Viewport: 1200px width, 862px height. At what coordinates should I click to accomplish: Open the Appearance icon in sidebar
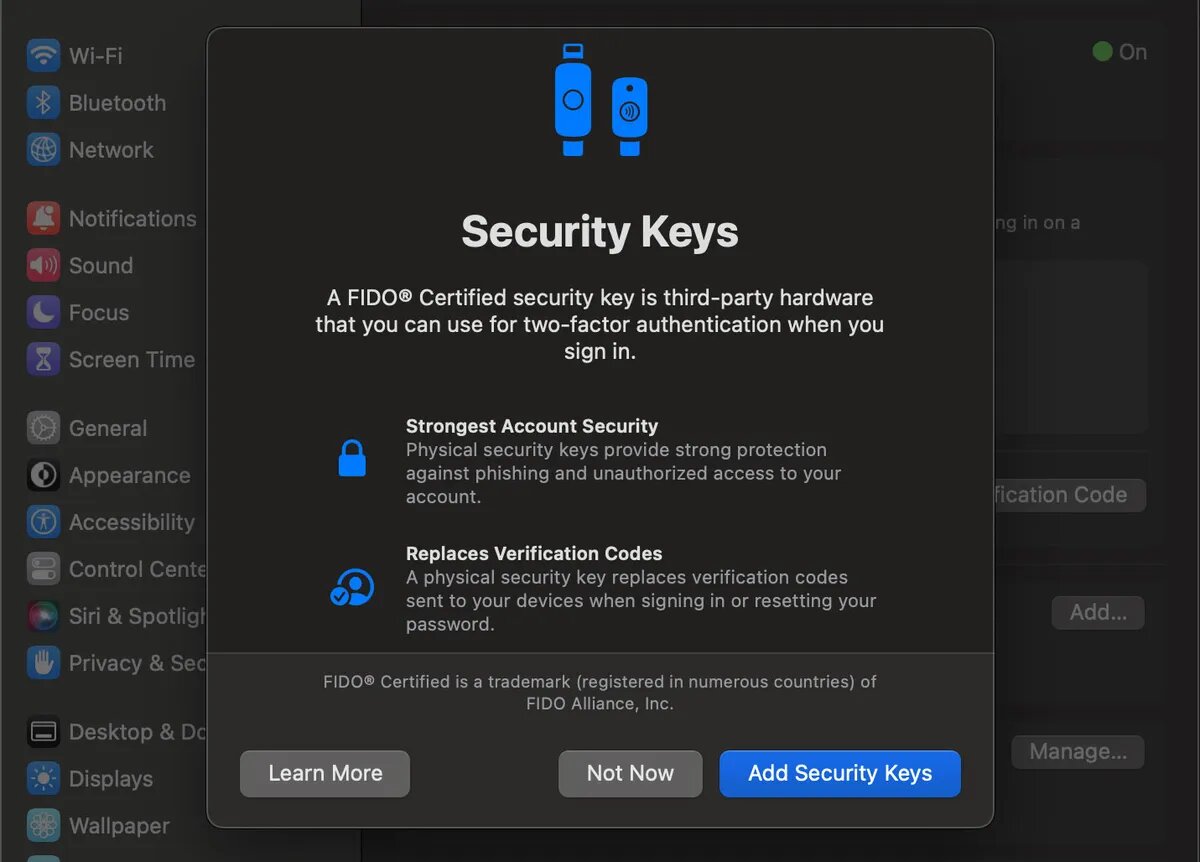point(43,475)
